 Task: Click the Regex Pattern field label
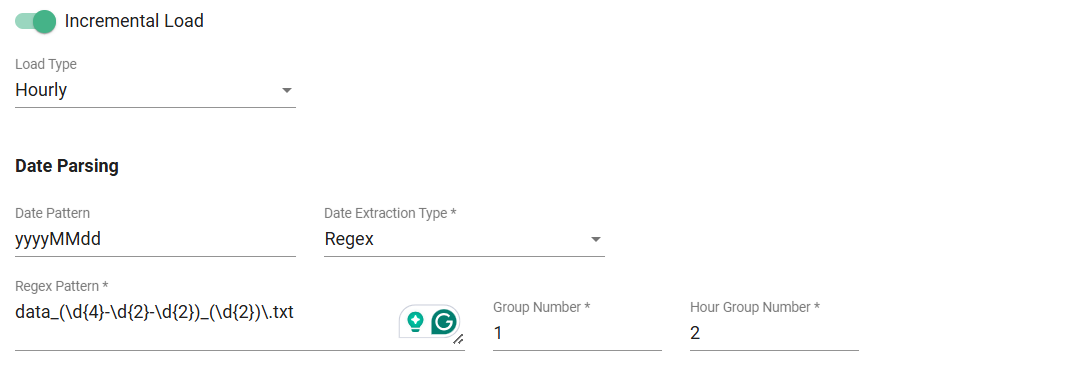point(62,286)
